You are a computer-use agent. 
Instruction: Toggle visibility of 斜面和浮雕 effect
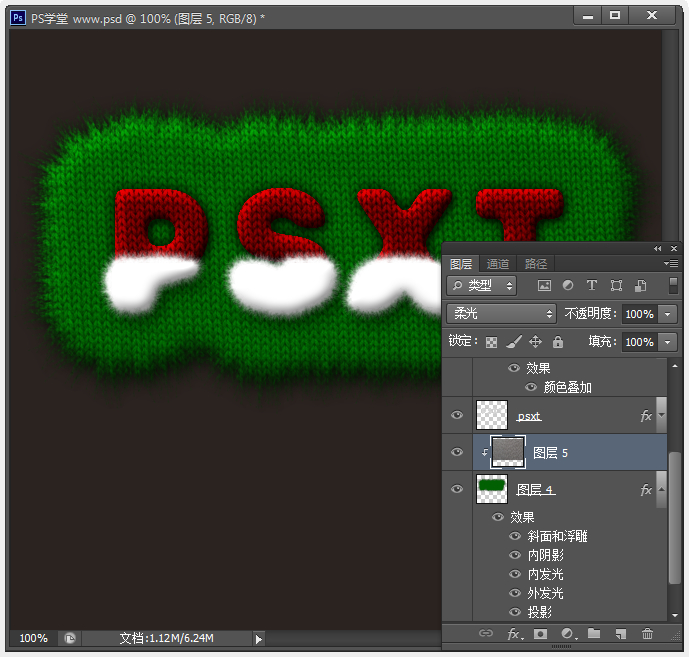point(515,536)
